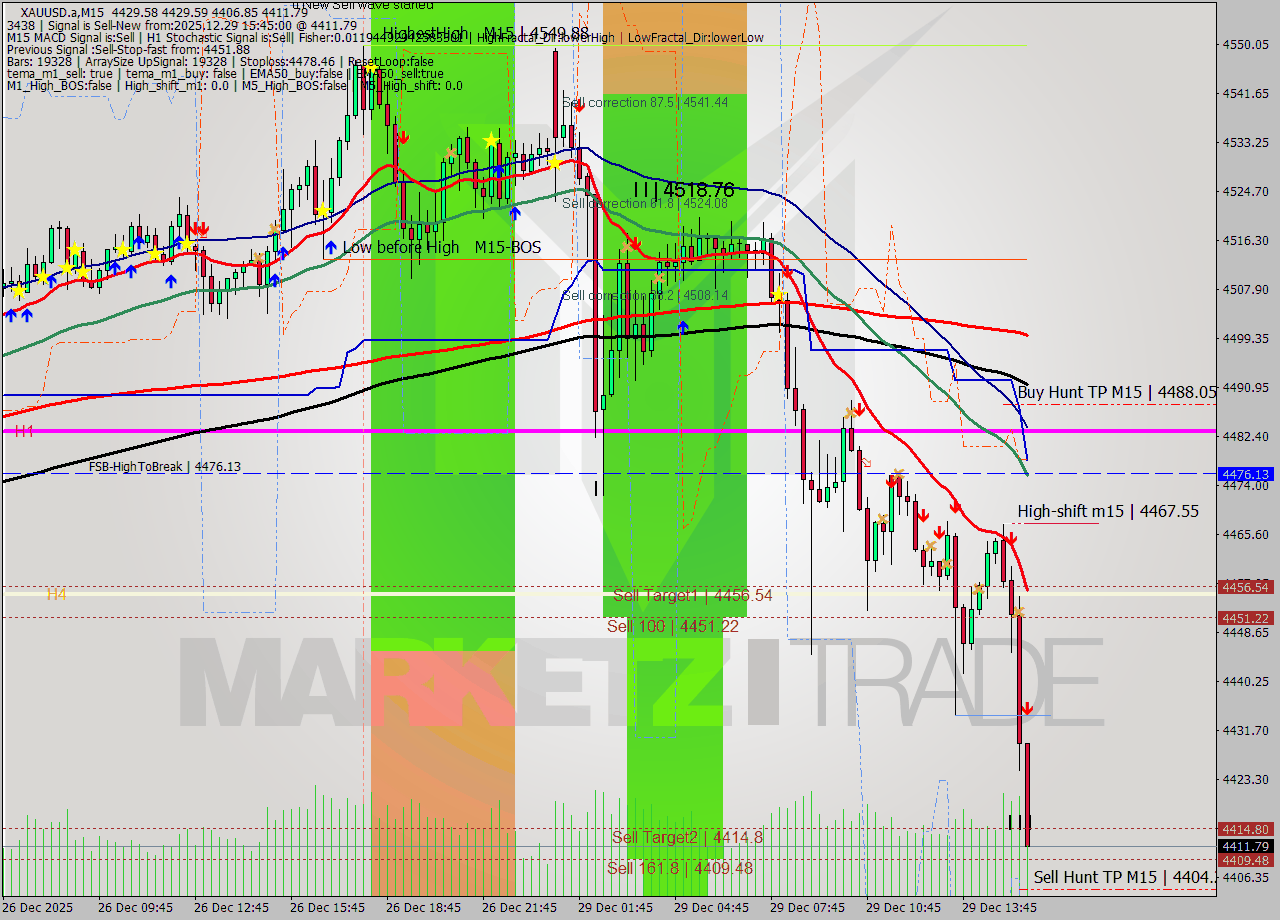Toggle the EMA50_sell:true indicator flag

(400, 72)
